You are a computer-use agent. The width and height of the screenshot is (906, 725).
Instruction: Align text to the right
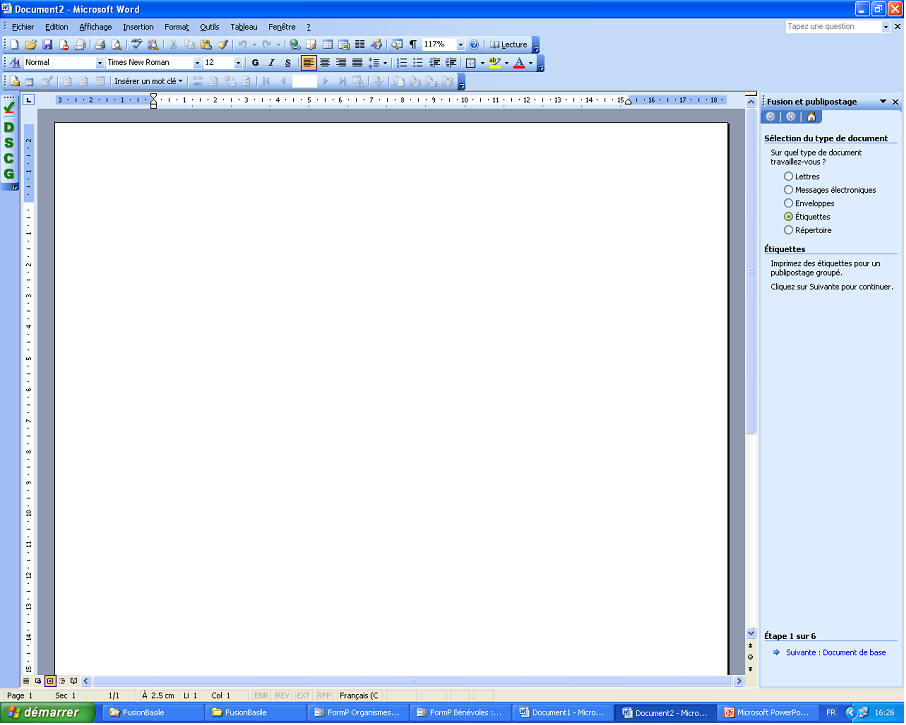(341, 62)
